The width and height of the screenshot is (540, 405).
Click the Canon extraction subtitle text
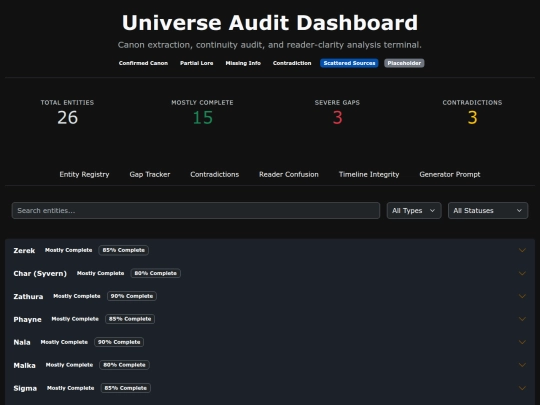[x=270, y=45]
